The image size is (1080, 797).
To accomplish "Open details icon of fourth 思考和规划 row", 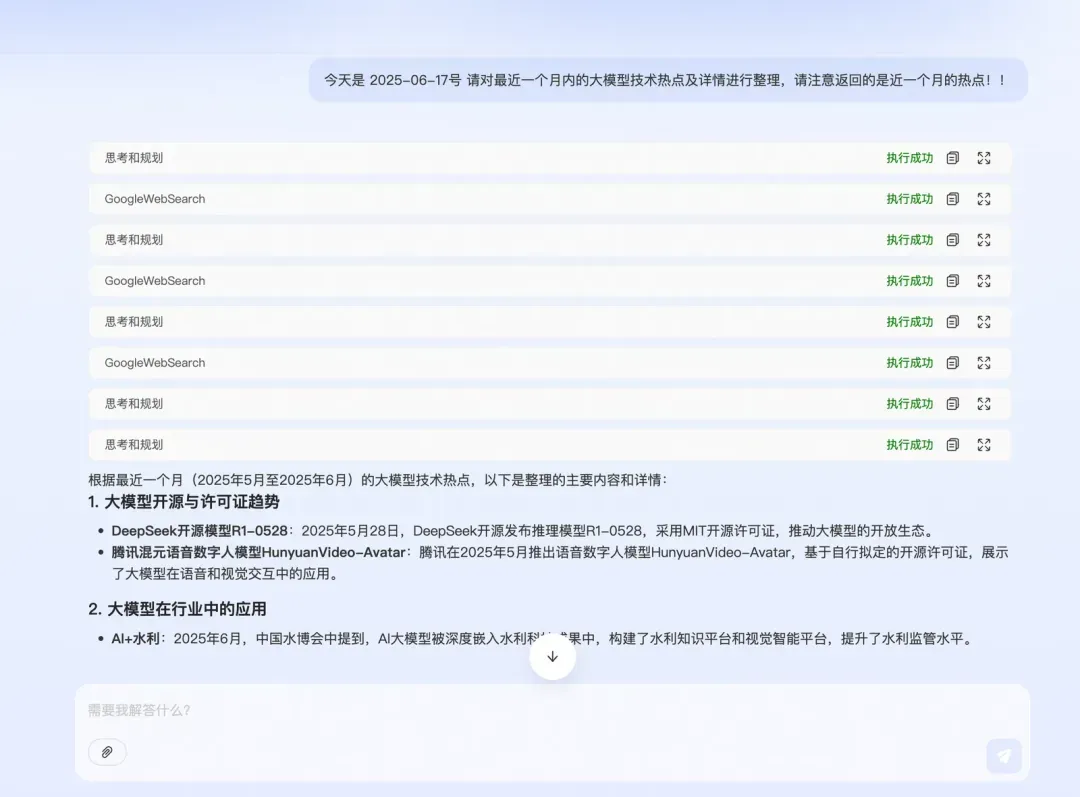I will click(x=953, y=404).
